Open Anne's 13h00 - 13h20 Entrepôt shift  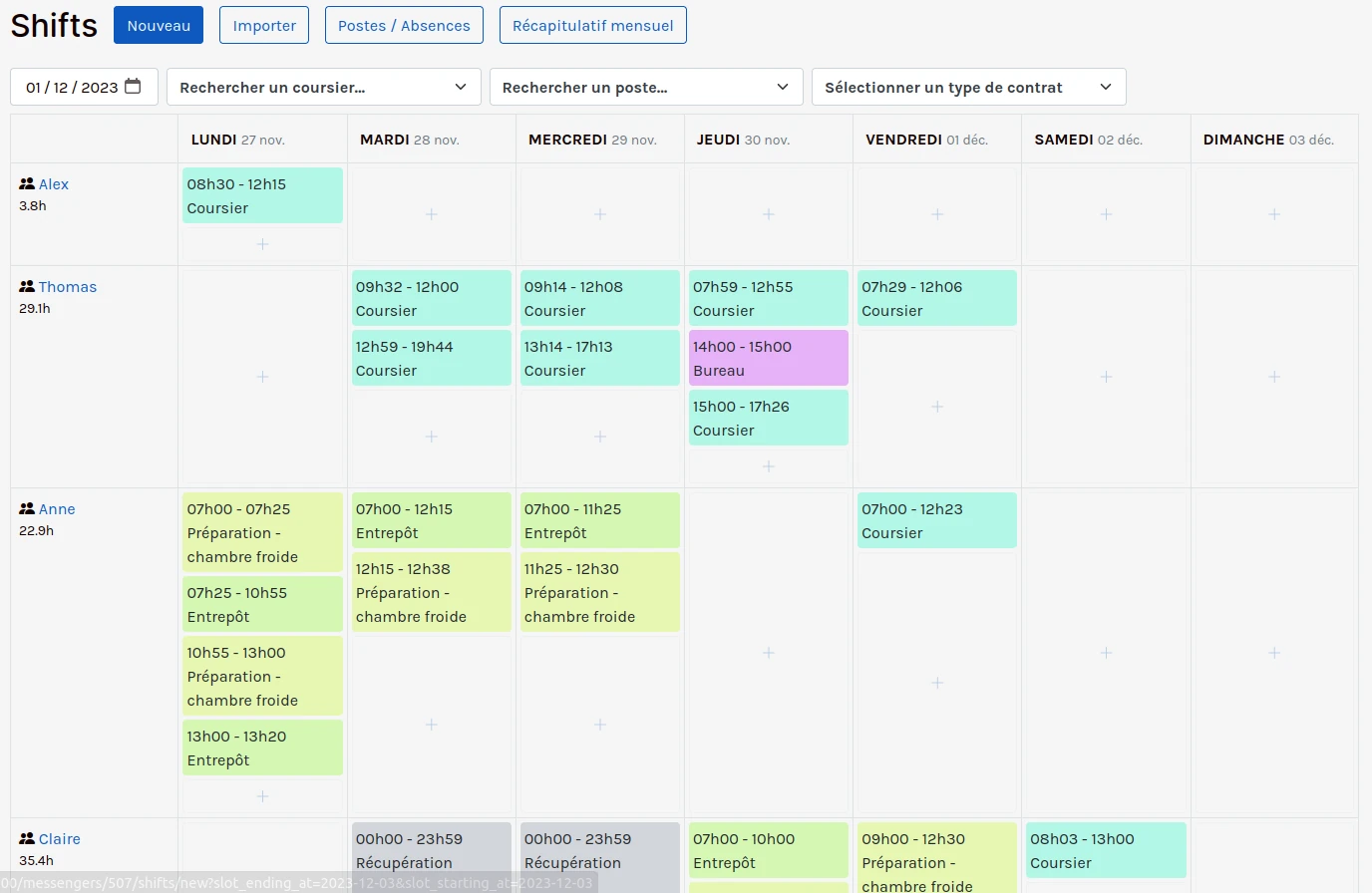[262, 747]
